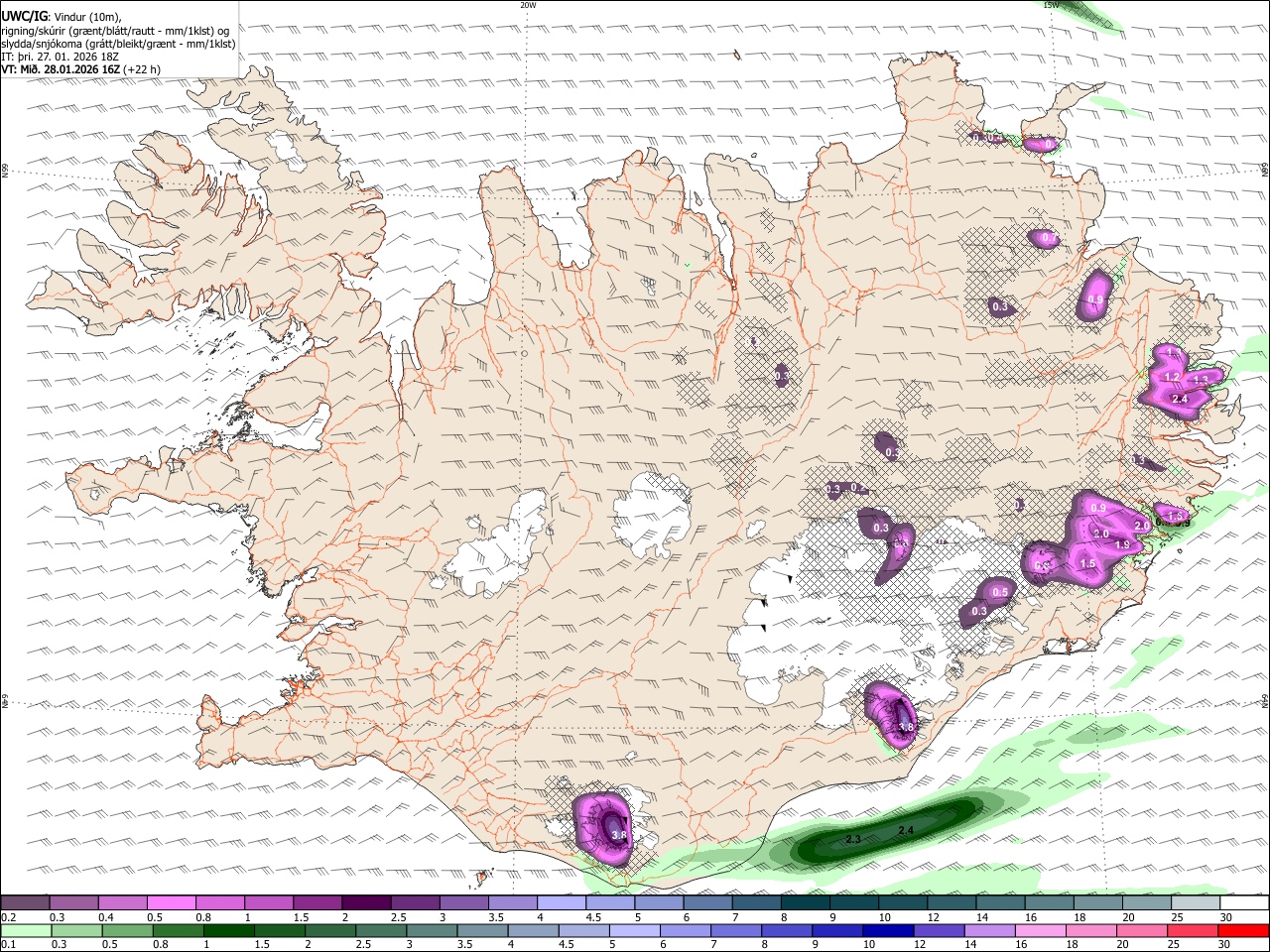The height and width of the screenshot is (952, 1270).
Task: Pick the white 30 swatch in upper scale
Action: [1244, 903]
